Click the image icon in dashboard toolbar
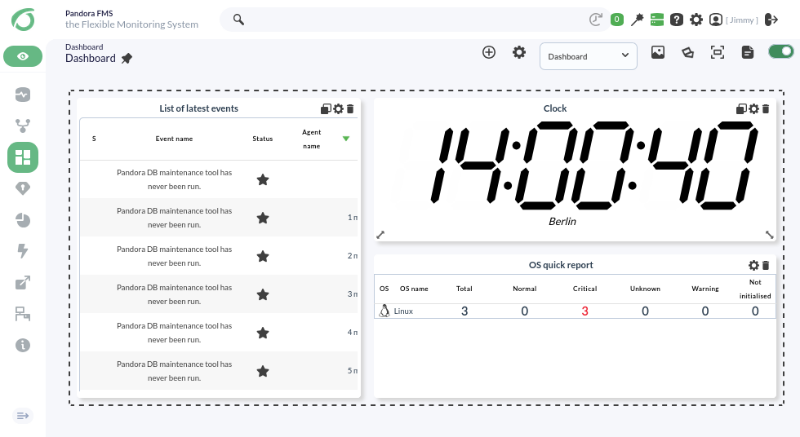The width and height of the screenshot is (800, 437). click(x=658, y=52)
